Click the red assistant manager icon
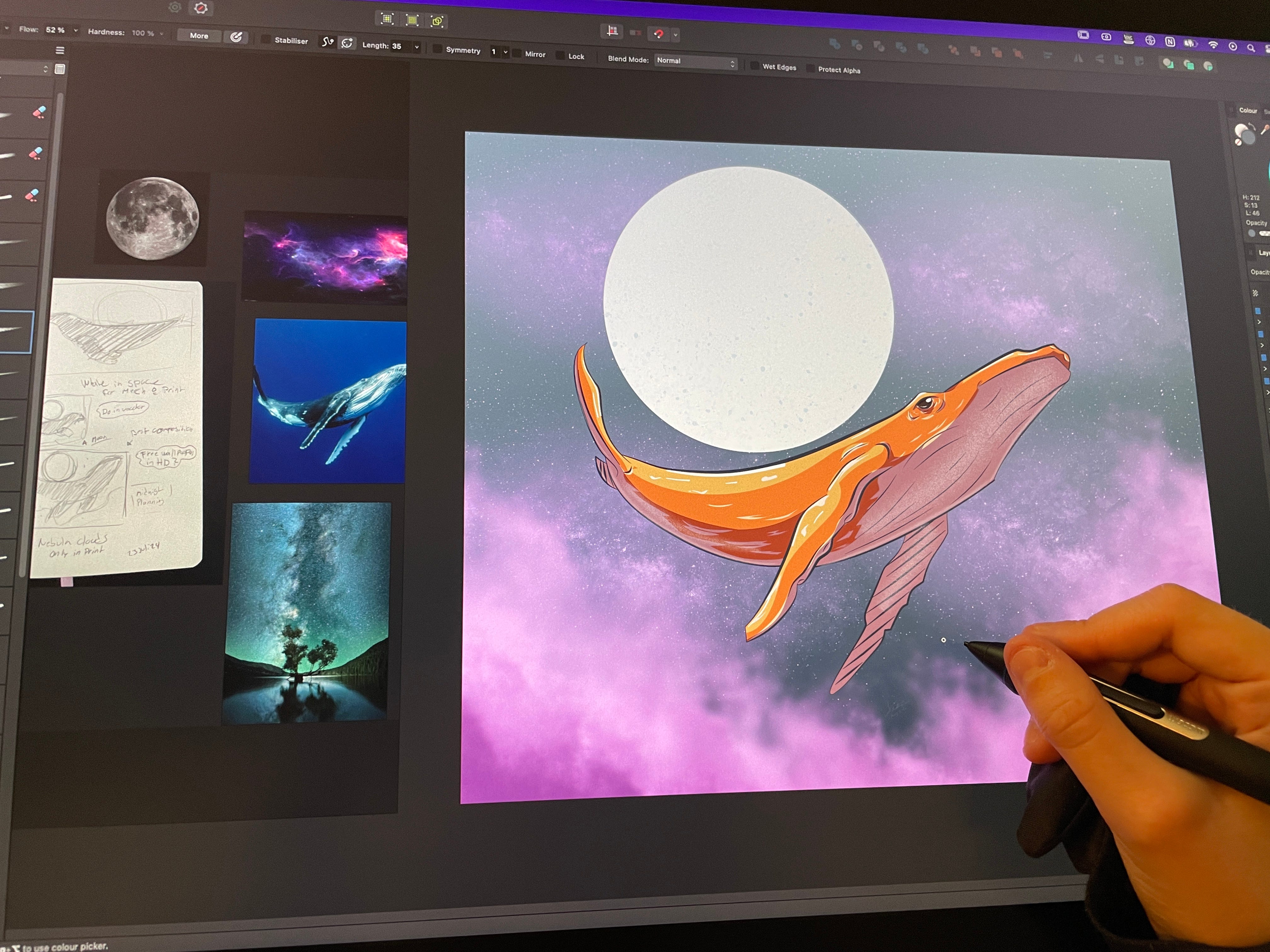Viewport: 1270px width, 952px height. [x=200, y=8]
